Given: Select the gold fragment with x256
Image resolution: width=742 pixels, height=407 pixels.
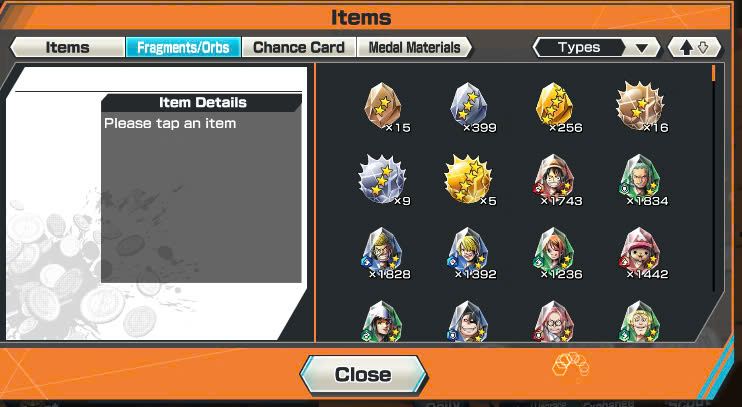Looking at the screenshot, I should 555,107.
